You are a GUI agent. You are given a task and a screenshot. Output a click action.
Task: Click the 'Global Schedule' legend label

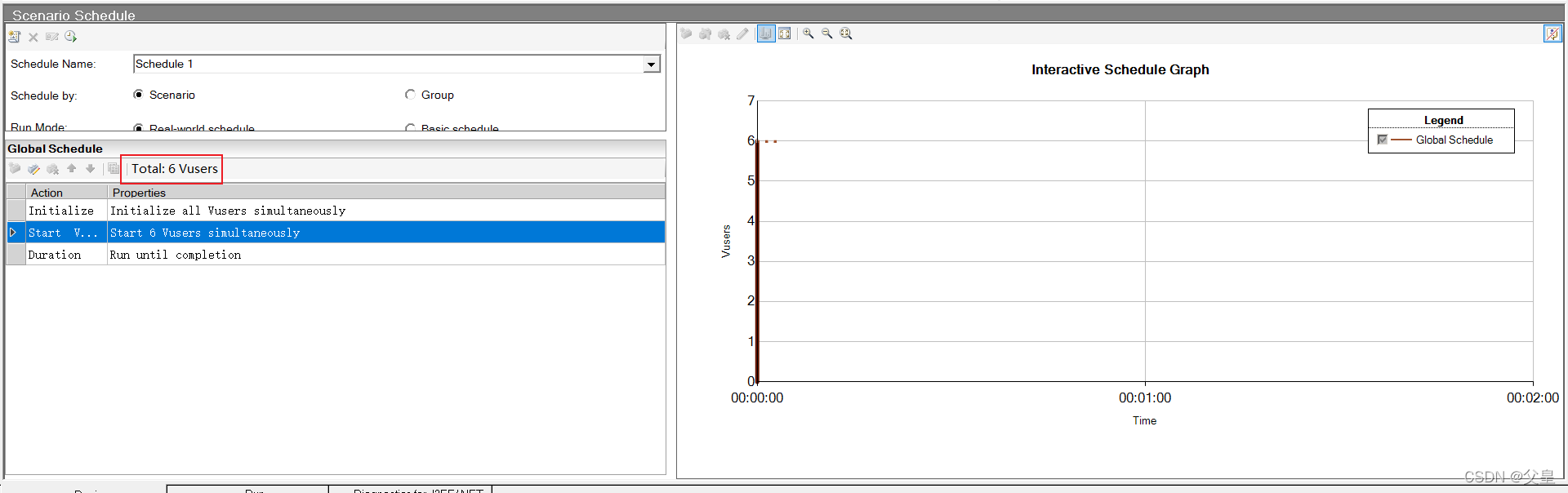tap(1454, 140)
